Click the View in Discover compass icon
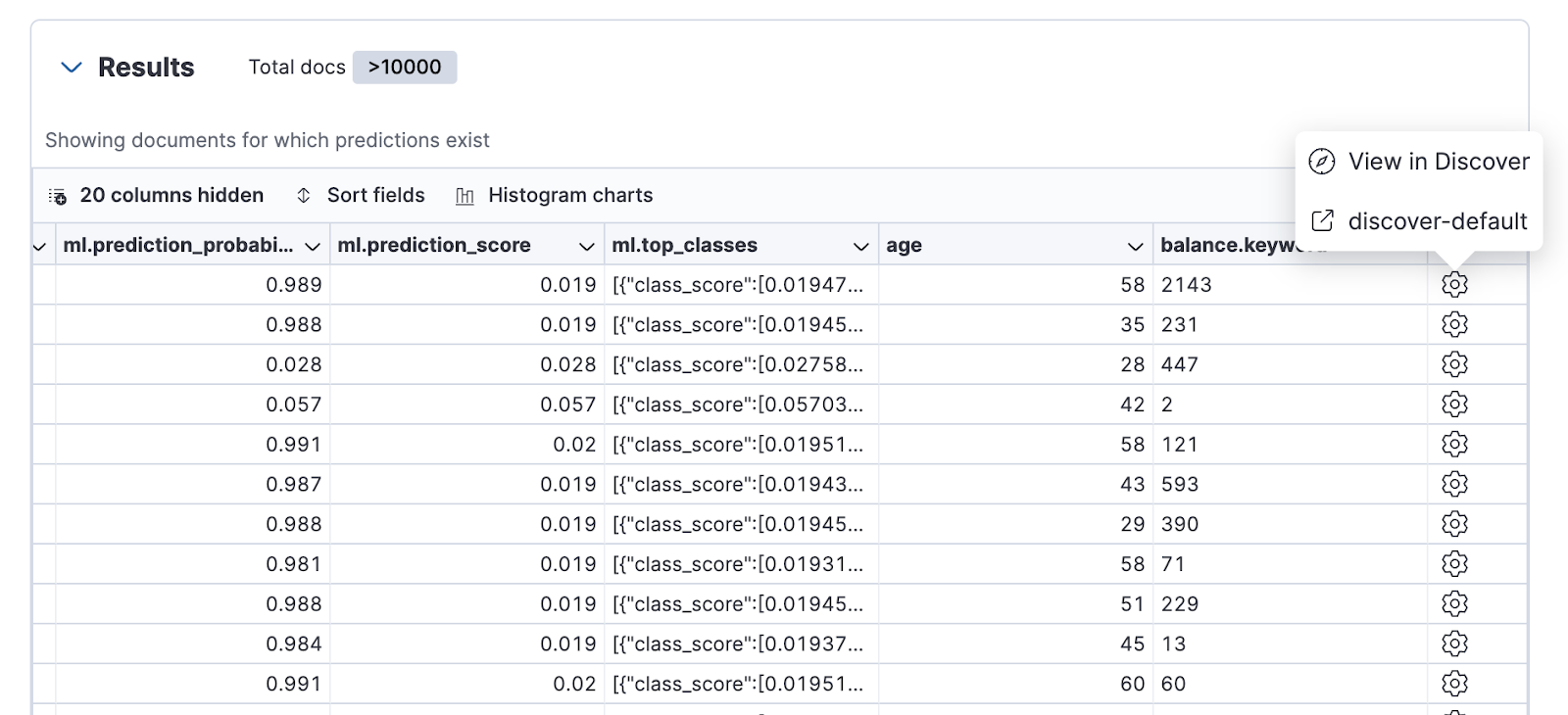 click(x=1322, y=162)
